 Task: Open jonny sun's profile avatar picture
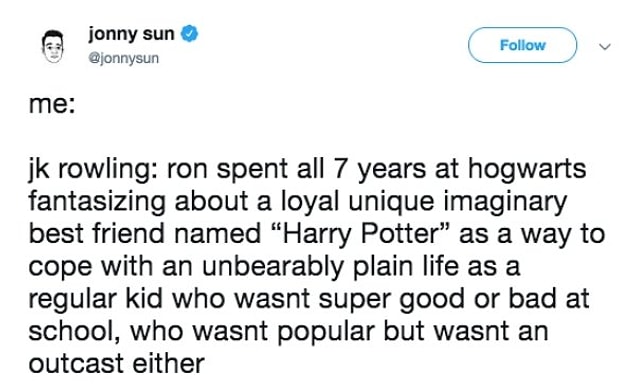53,46
